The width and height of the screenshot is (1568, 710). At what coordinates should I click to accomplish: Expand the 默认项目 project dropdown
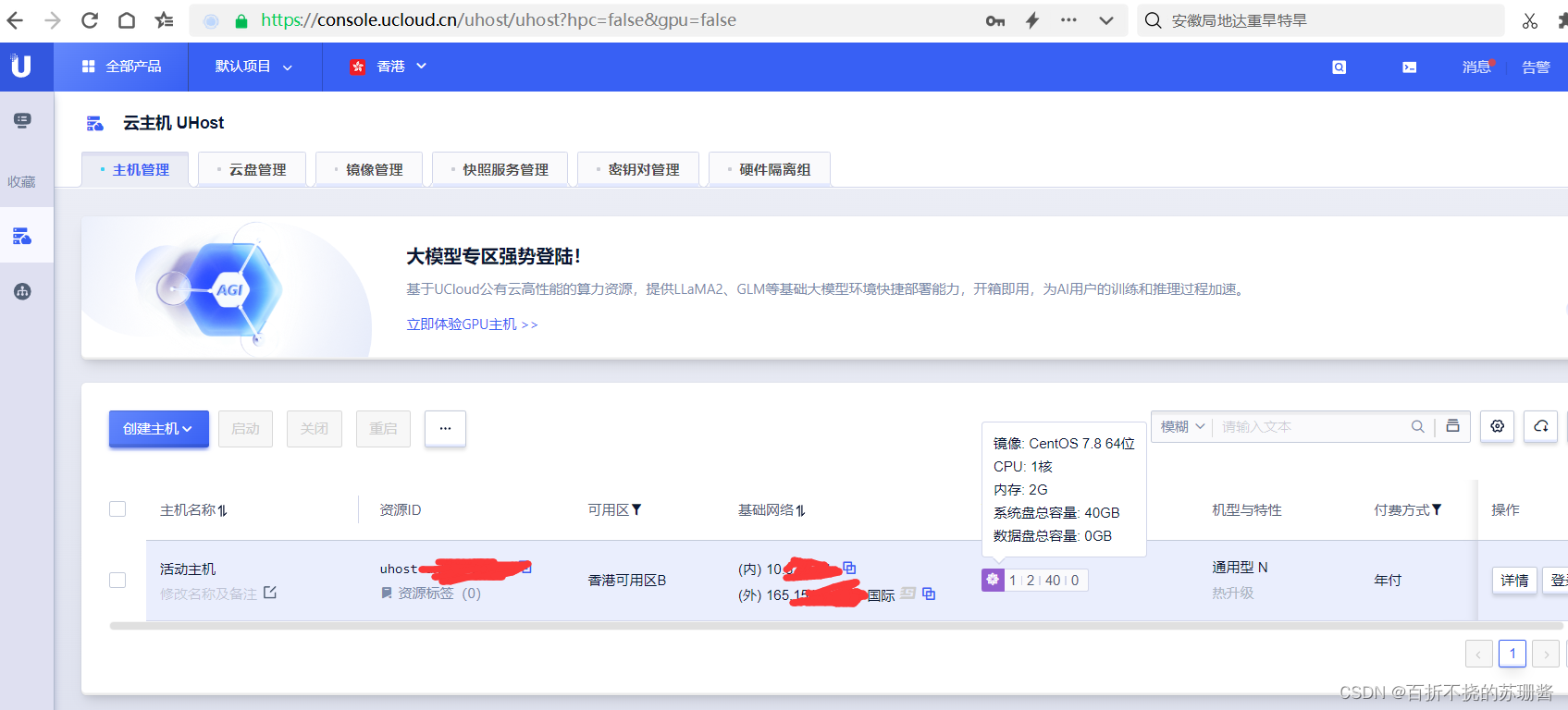point(254,67)
